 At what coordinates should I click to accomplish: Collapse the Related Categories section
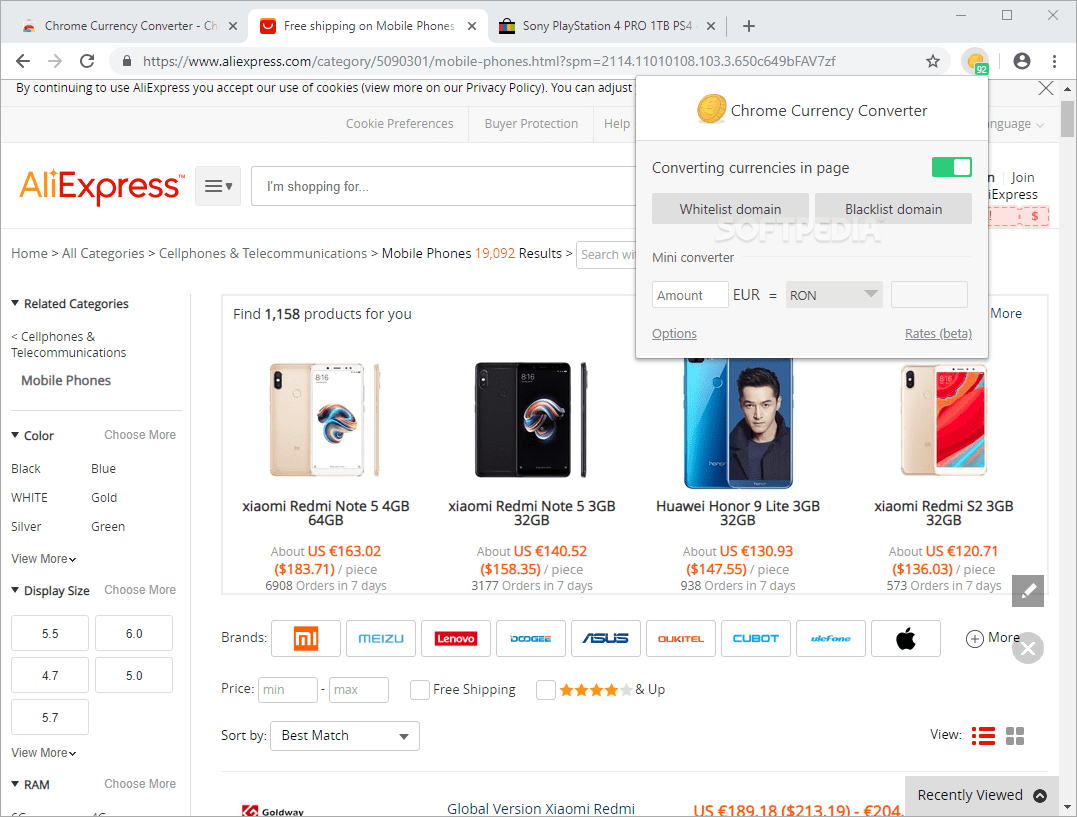coord(15,303)
